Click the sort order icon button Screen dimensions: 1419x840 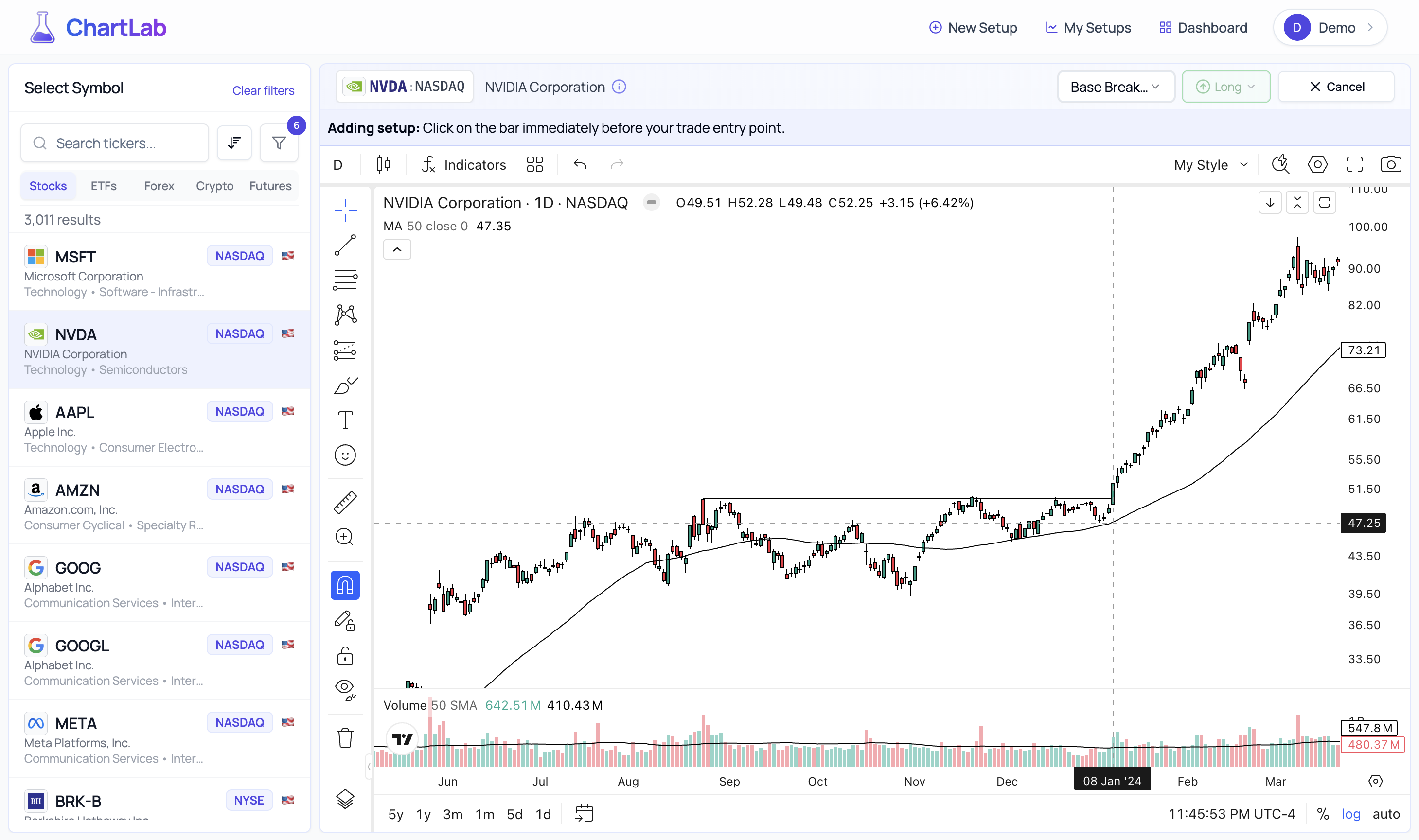point(234,143)
